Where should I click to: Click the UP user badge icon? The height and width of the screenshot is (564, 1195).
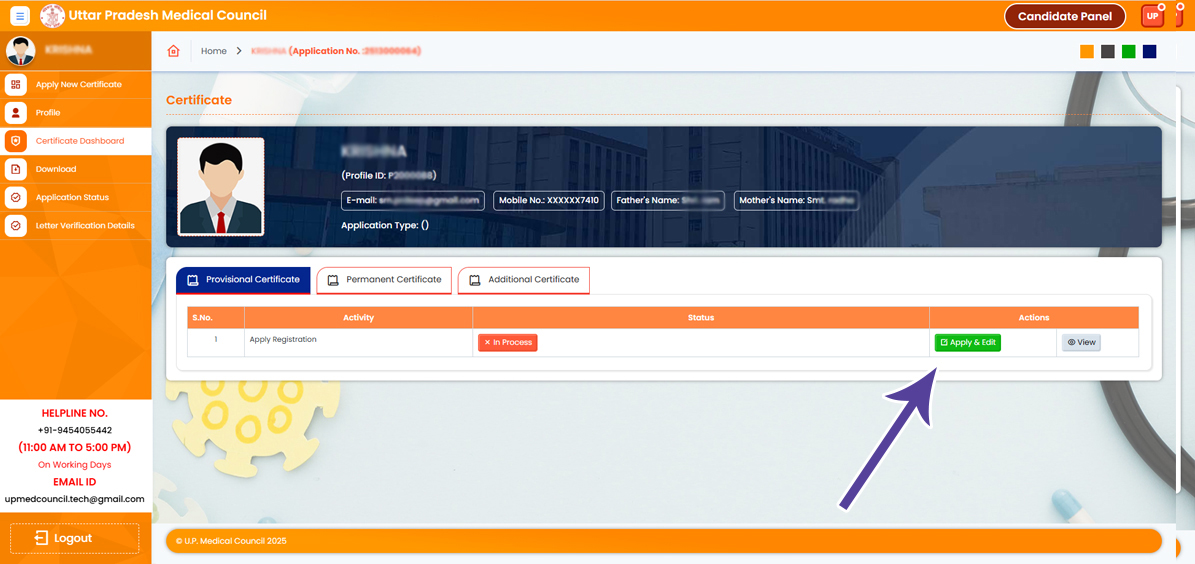click(x=1153, y=16)
